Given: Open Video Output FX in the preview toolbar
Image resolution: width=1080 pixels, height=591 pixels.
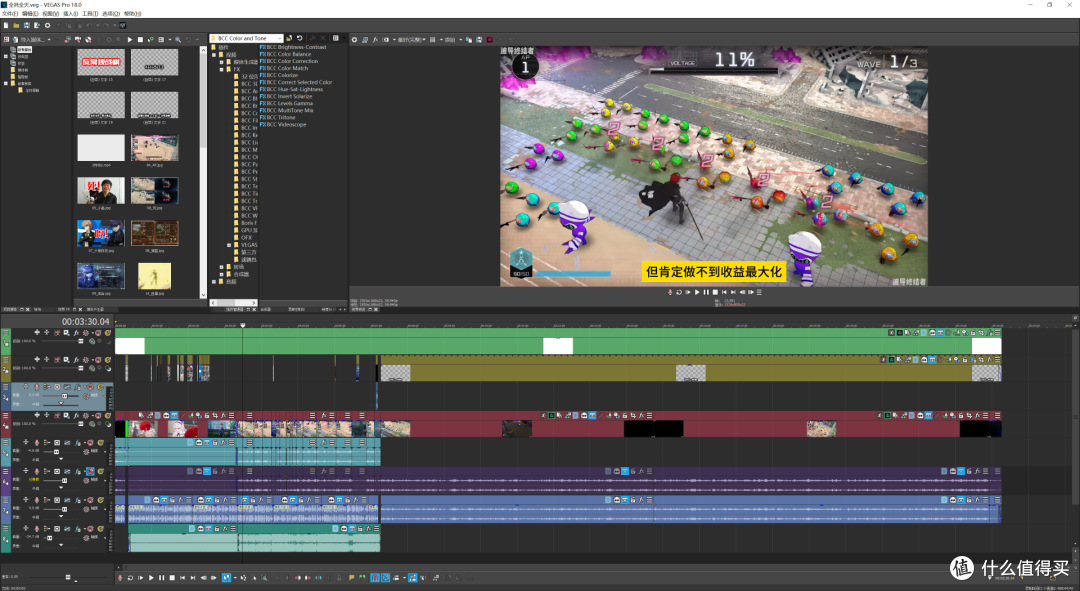Looking at the screenshot, I should click(375, 39).
